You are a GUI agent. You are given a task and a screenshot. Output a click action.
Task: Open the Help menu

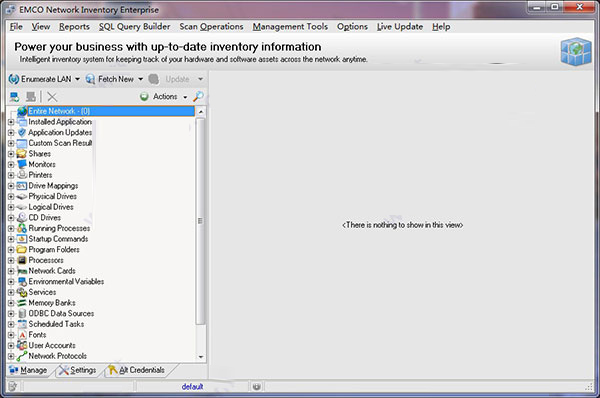pos(441,26)
